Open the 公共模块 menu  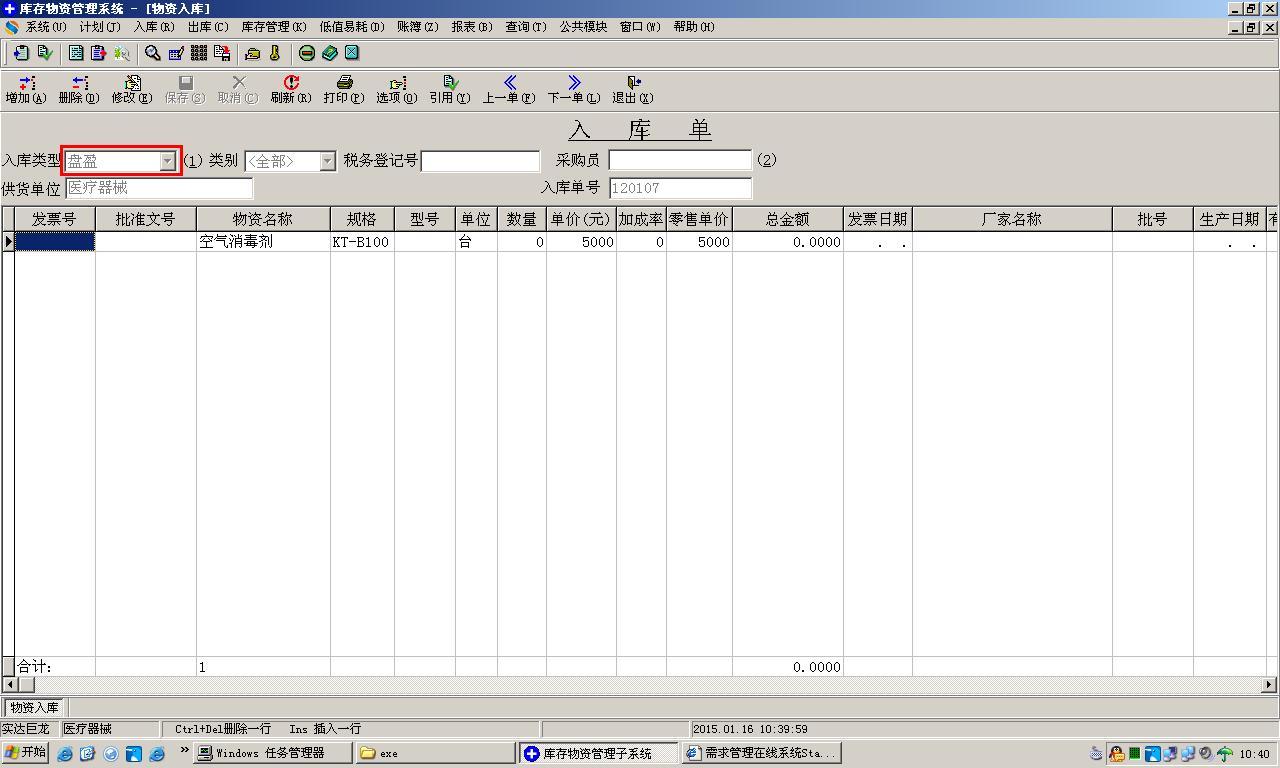pos(583,27)
